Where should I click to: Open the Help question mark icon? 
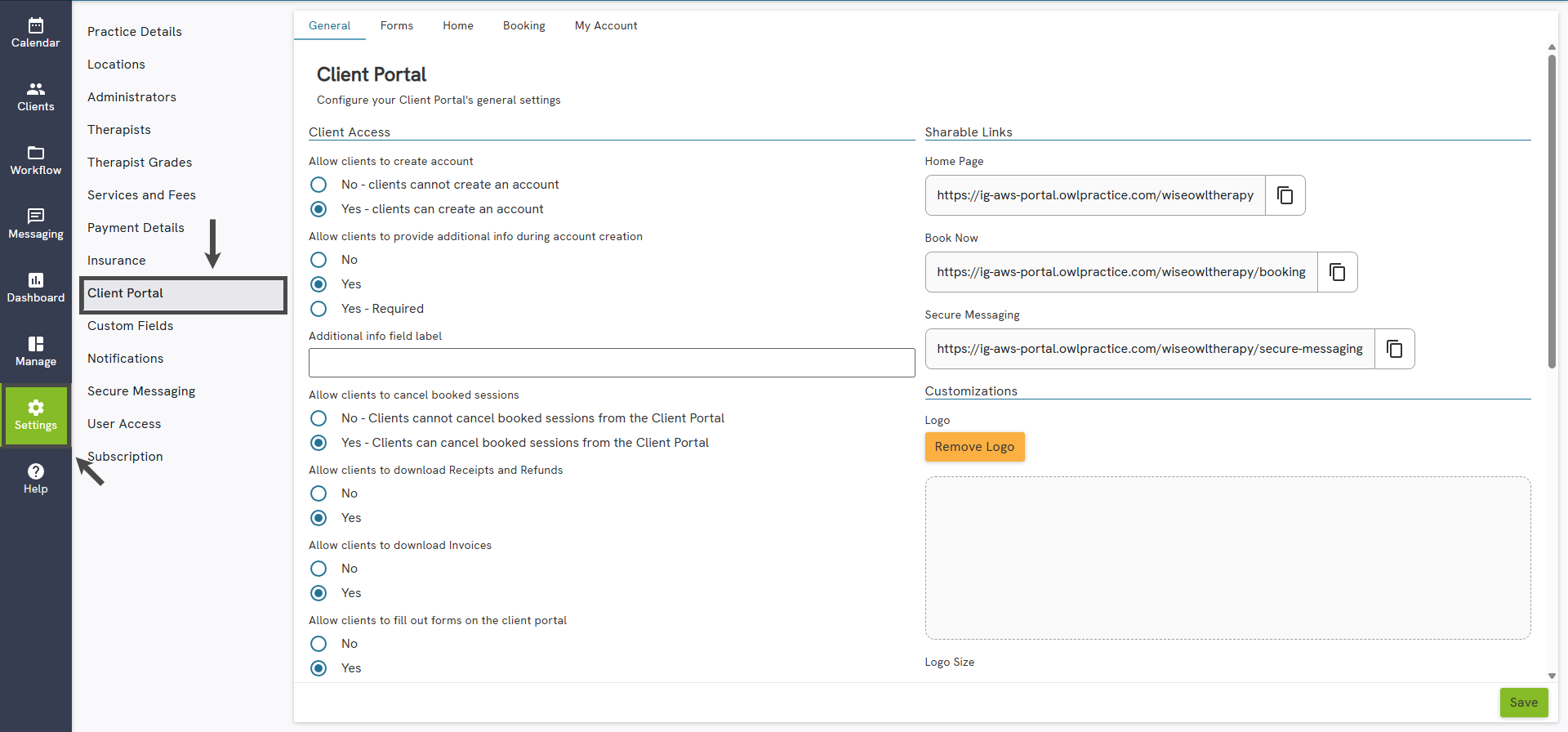pos(35,479)
